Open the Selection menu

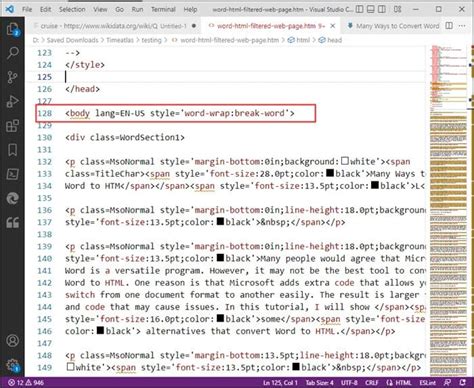pyautogui.click(x=72, y=9)
